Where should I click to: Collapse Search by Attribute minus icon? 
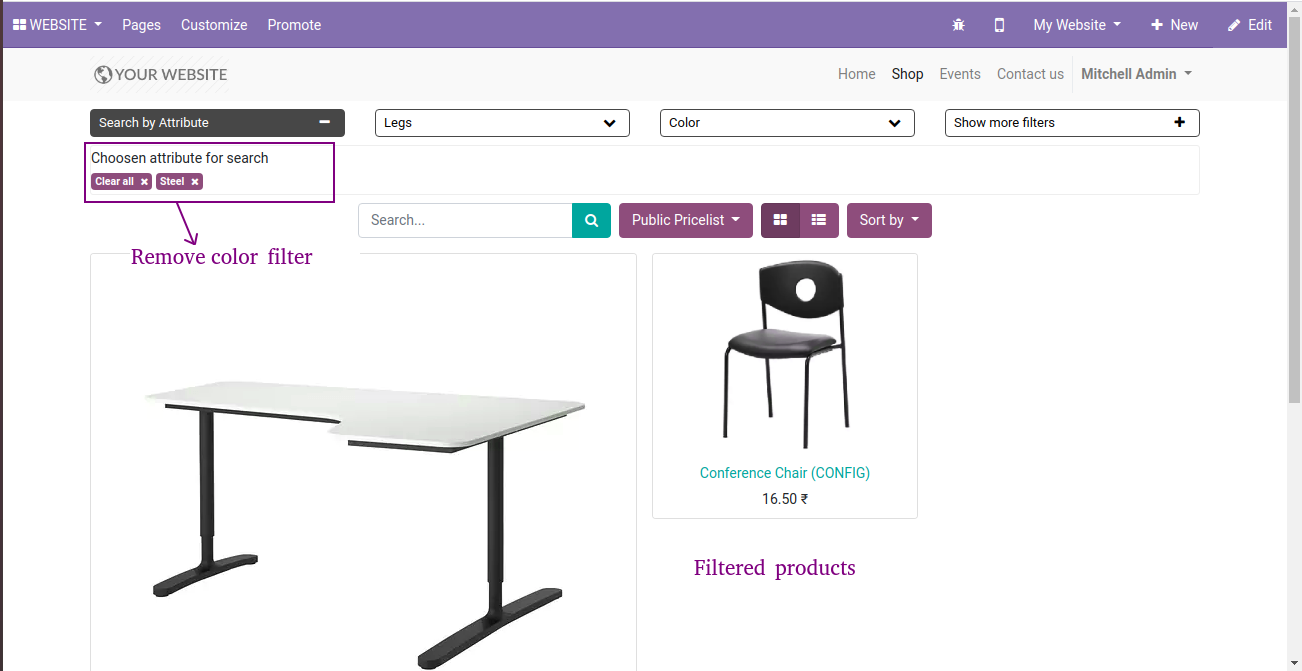tap(324, 122)
